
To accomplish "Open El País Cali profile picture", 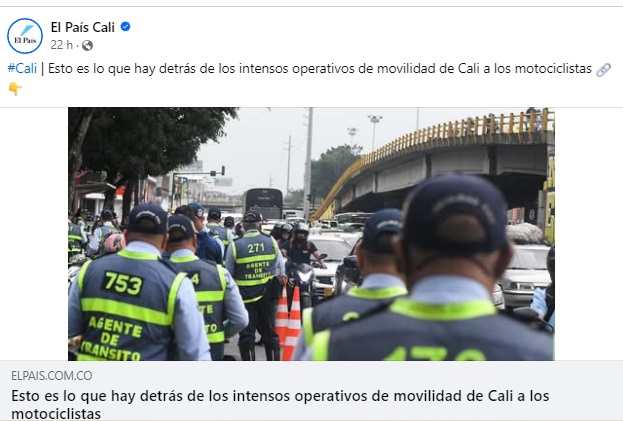I will click(x=25, y=36).
